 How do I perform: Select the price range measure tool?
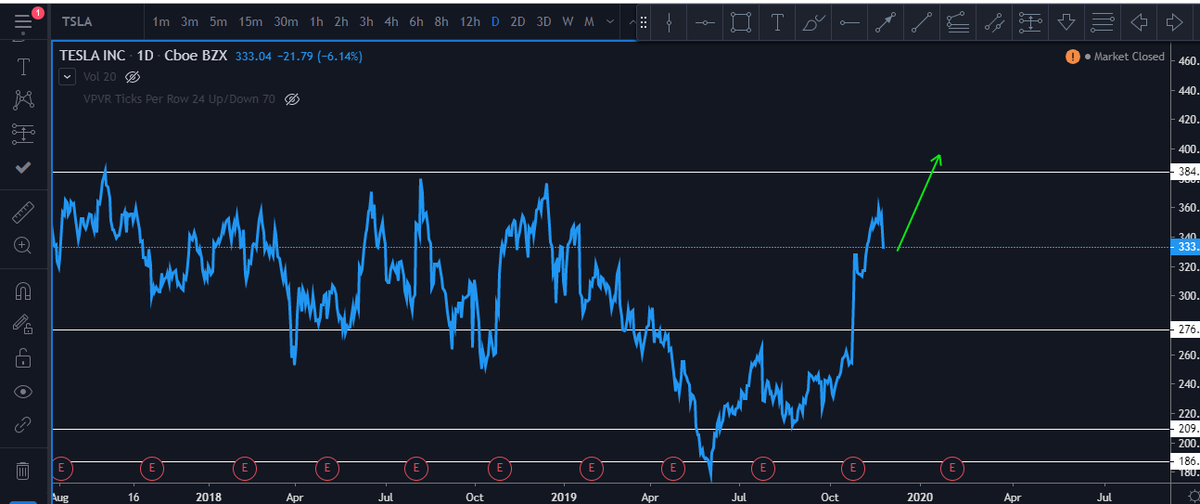click(x=1030, y=22)
